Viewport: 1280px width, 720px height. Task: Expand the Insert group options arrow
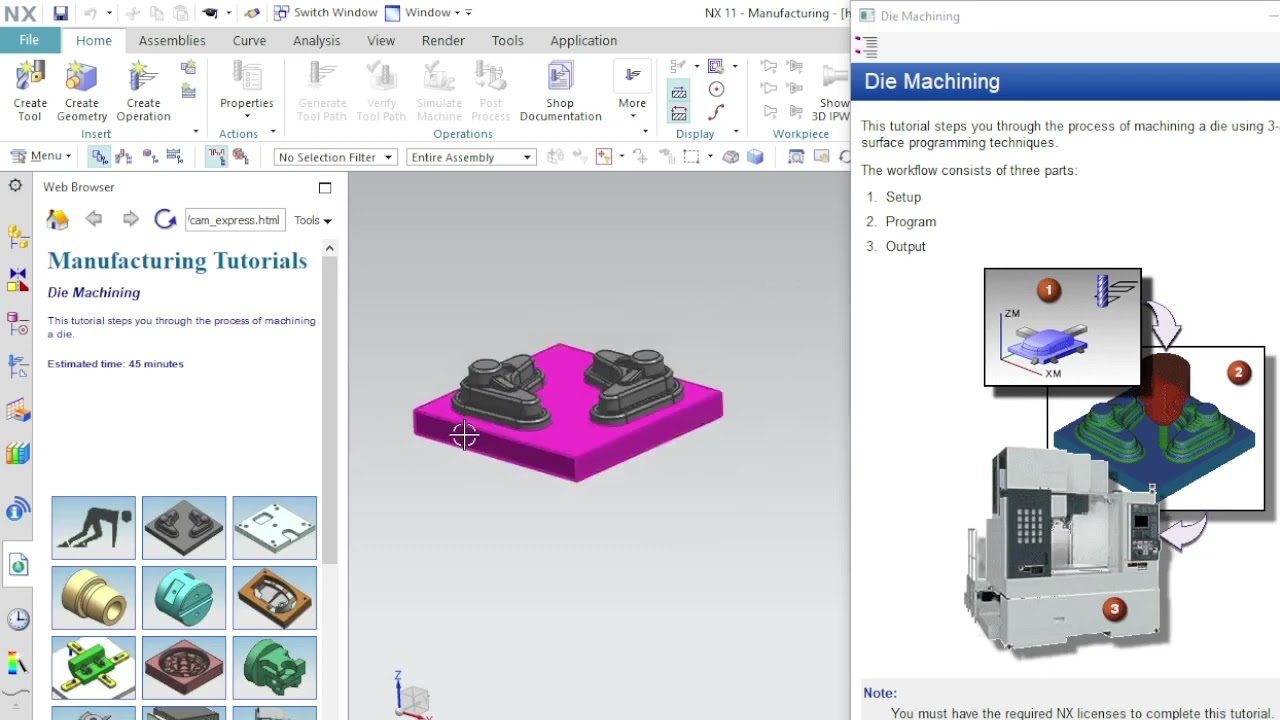(196, 133)
